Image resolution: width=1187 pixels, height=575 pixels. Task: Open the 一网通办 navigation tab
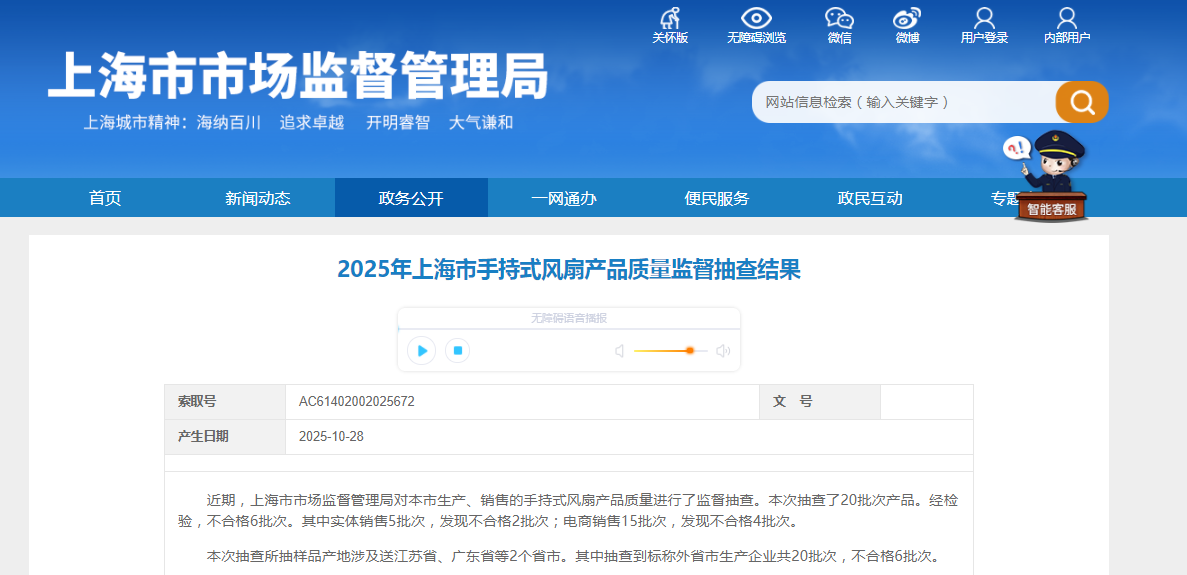coord(564,198)
